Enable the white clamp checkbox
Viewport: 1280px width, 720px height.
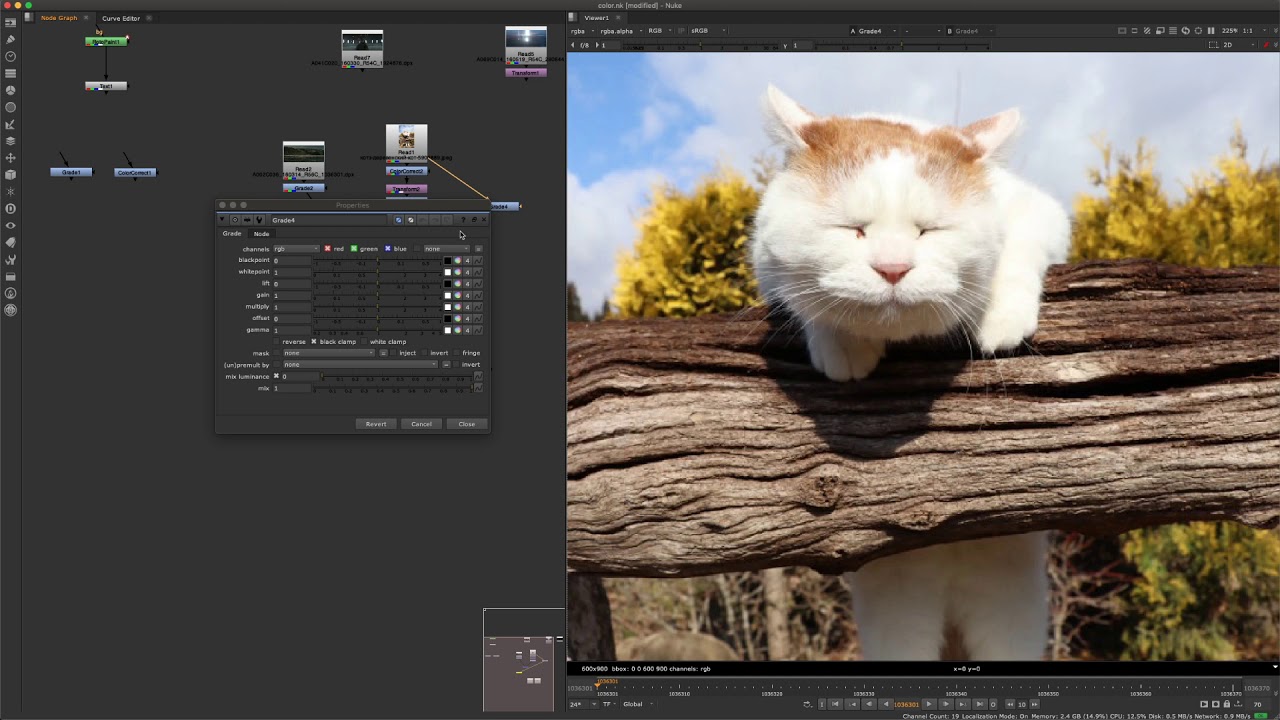click(x=364, y=341)
